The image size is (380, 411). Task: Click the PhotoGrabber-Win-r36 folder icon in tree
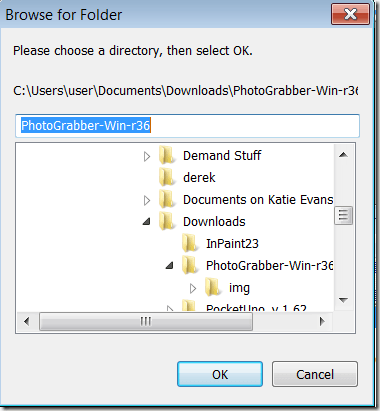click(190, 265)
